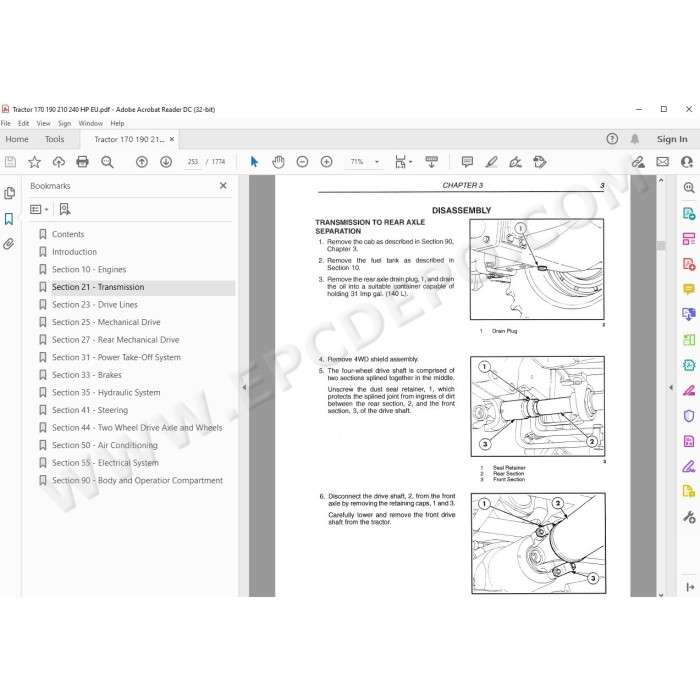
Task: Share link to file icon
Action: 638,162
